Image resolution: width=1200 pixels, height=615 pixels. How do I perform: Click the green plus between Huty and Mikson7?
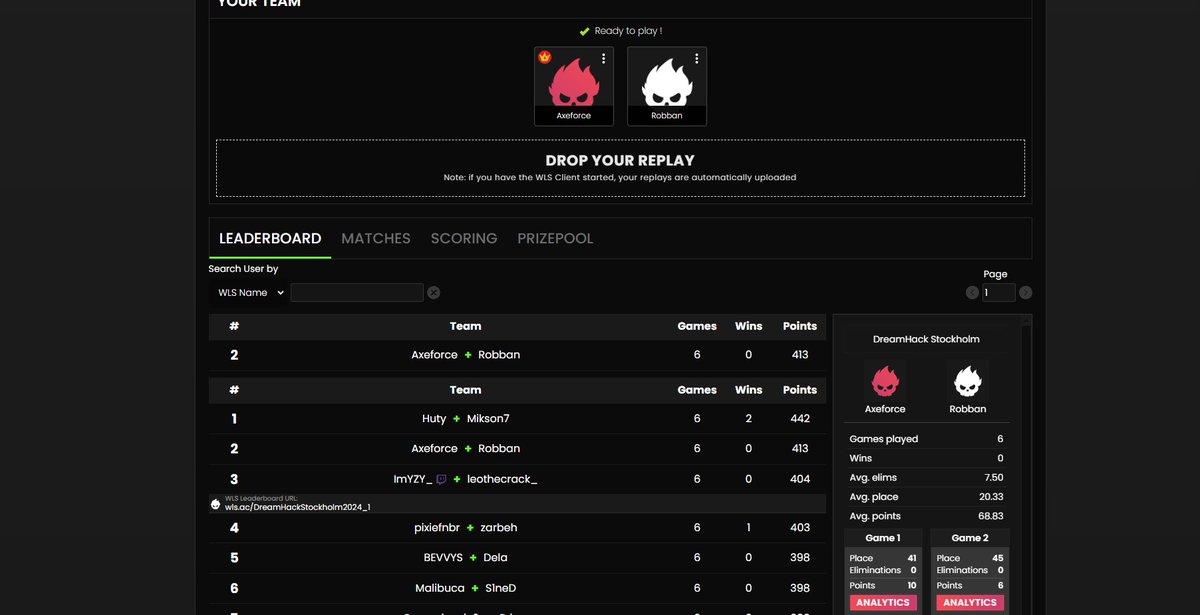click(457, 419)
